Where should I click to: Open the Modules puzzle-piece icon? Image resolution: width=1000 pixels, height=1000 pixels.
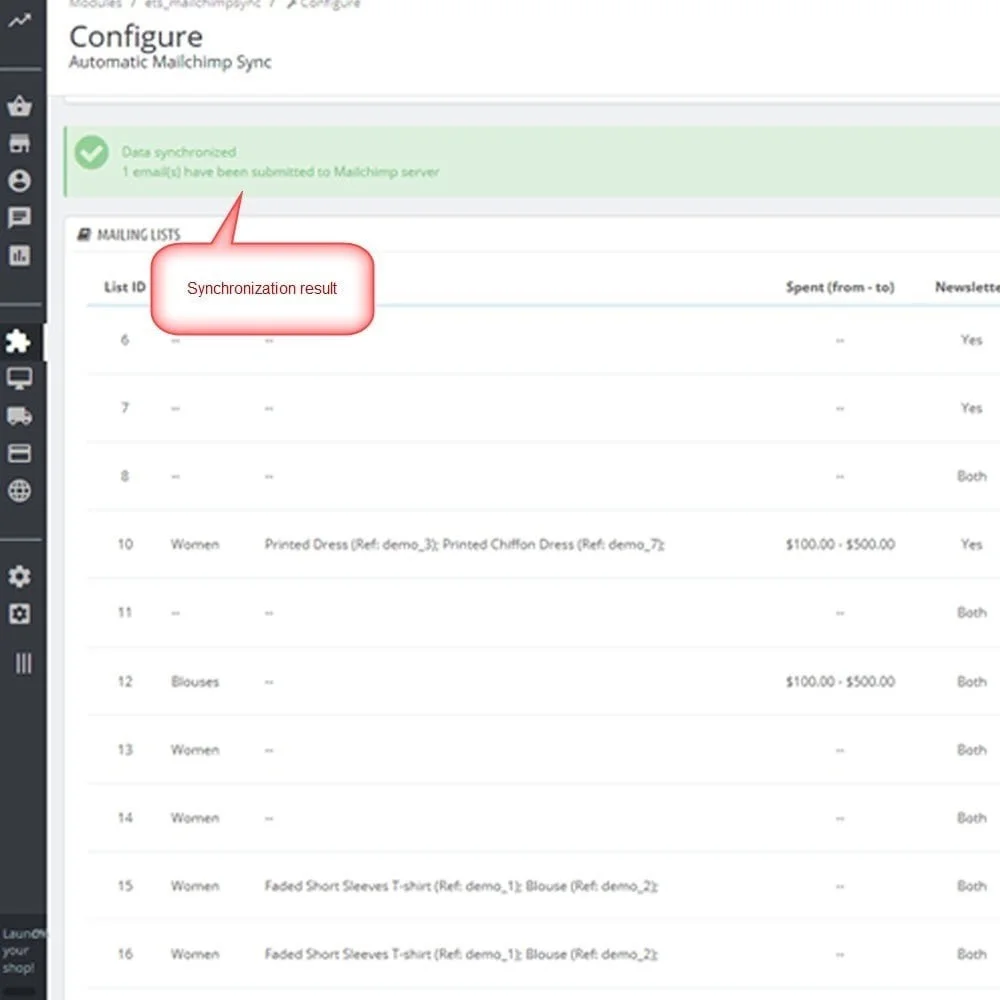click(20, 342)
